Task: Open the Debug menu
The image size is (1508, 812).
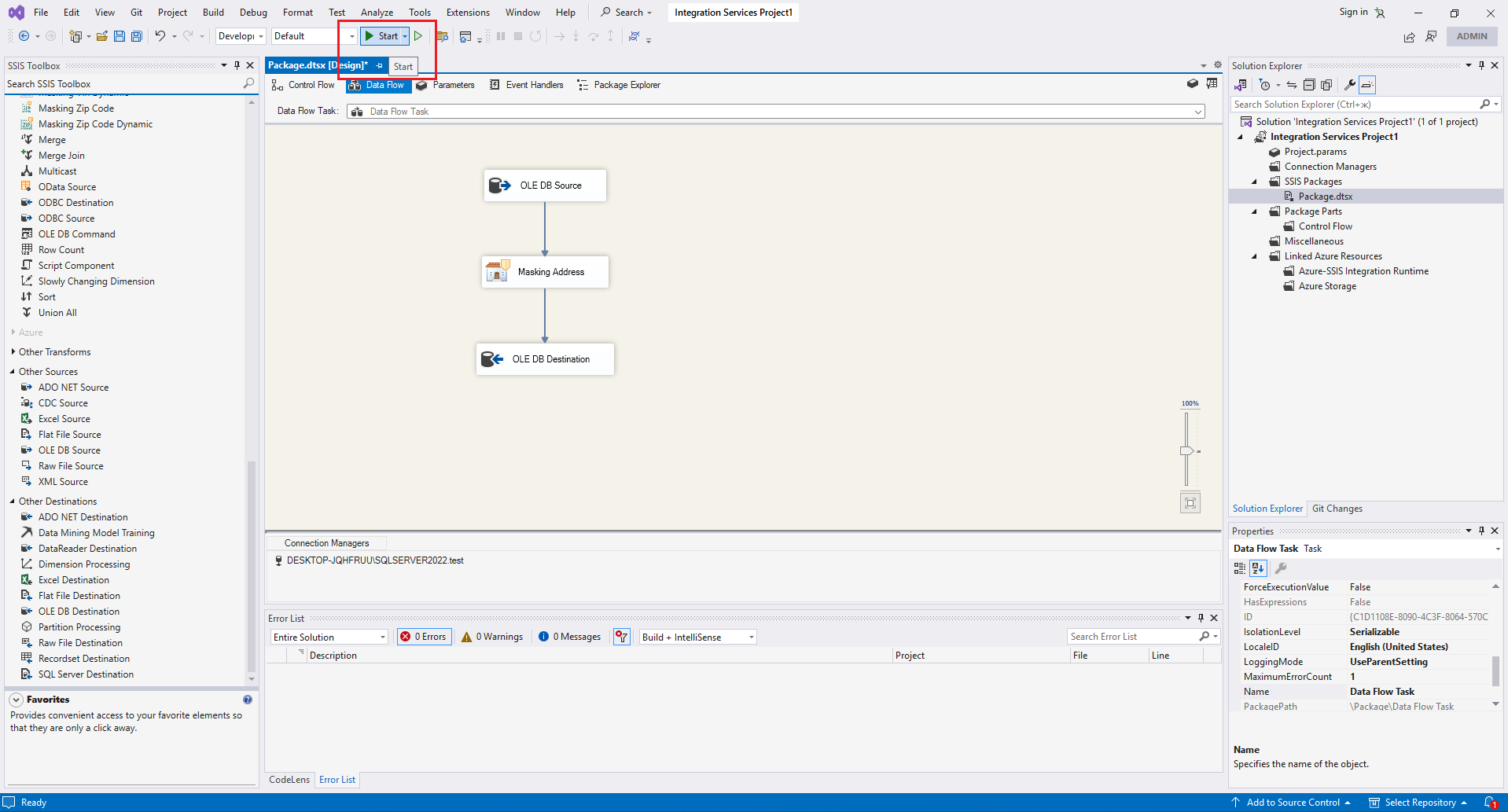Action: [253, 13]
